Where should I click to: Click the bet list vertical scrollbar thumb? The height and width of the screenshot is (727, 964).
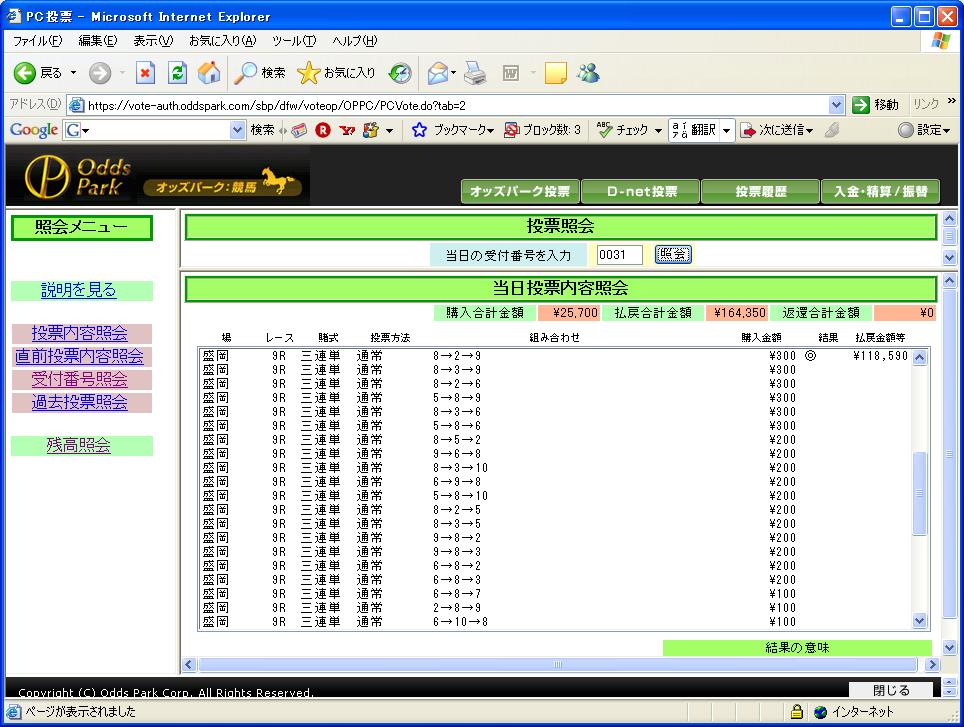pos(920,493)
